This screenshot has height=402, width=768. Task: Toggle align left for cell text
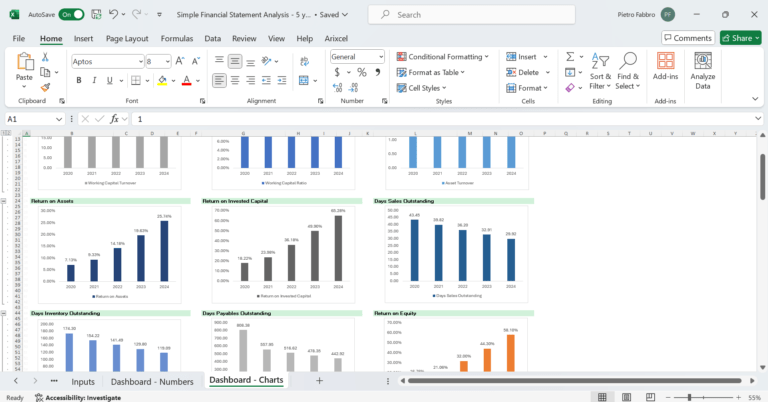(219, 79)
